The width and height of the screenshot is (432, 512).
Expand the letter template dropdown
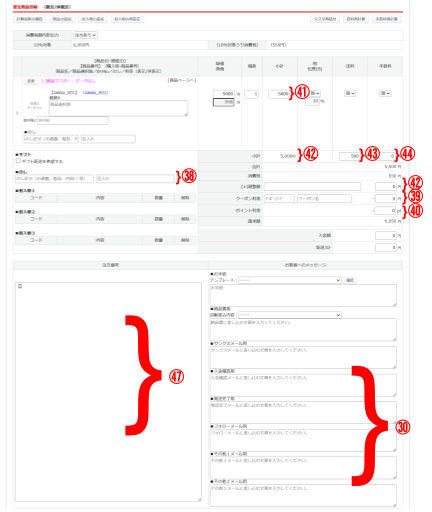tap(290, 280)
